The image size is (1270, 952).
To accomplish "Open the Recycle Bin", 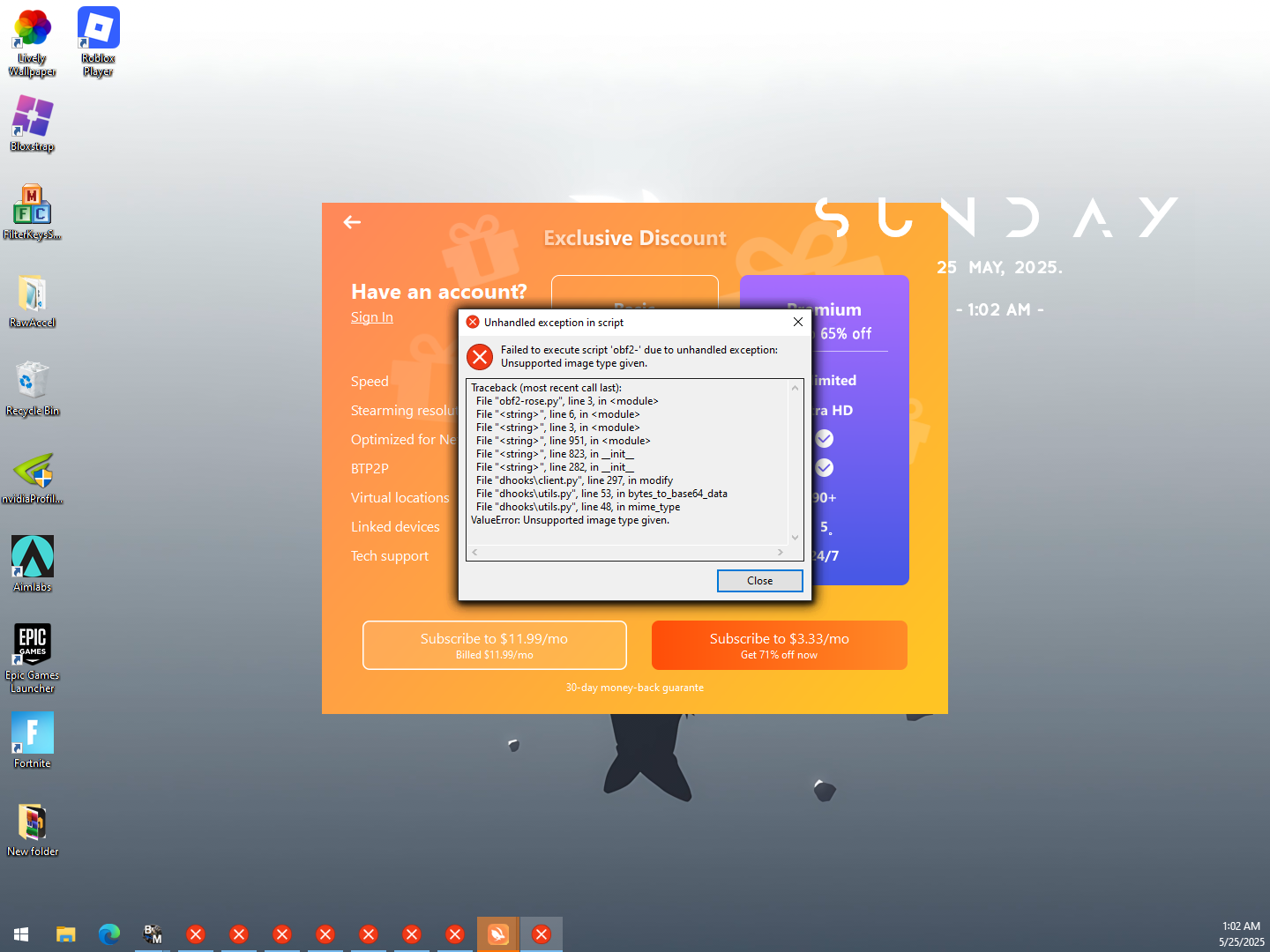I will [x=33, y=388].
